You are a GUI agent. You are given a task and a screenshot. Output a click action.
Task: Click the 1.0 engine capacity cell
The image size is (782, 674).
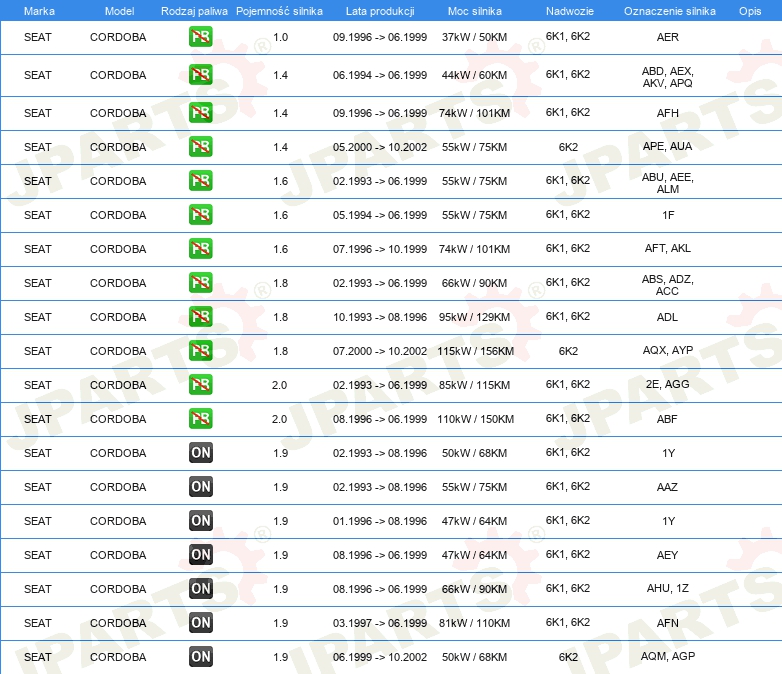280,37
